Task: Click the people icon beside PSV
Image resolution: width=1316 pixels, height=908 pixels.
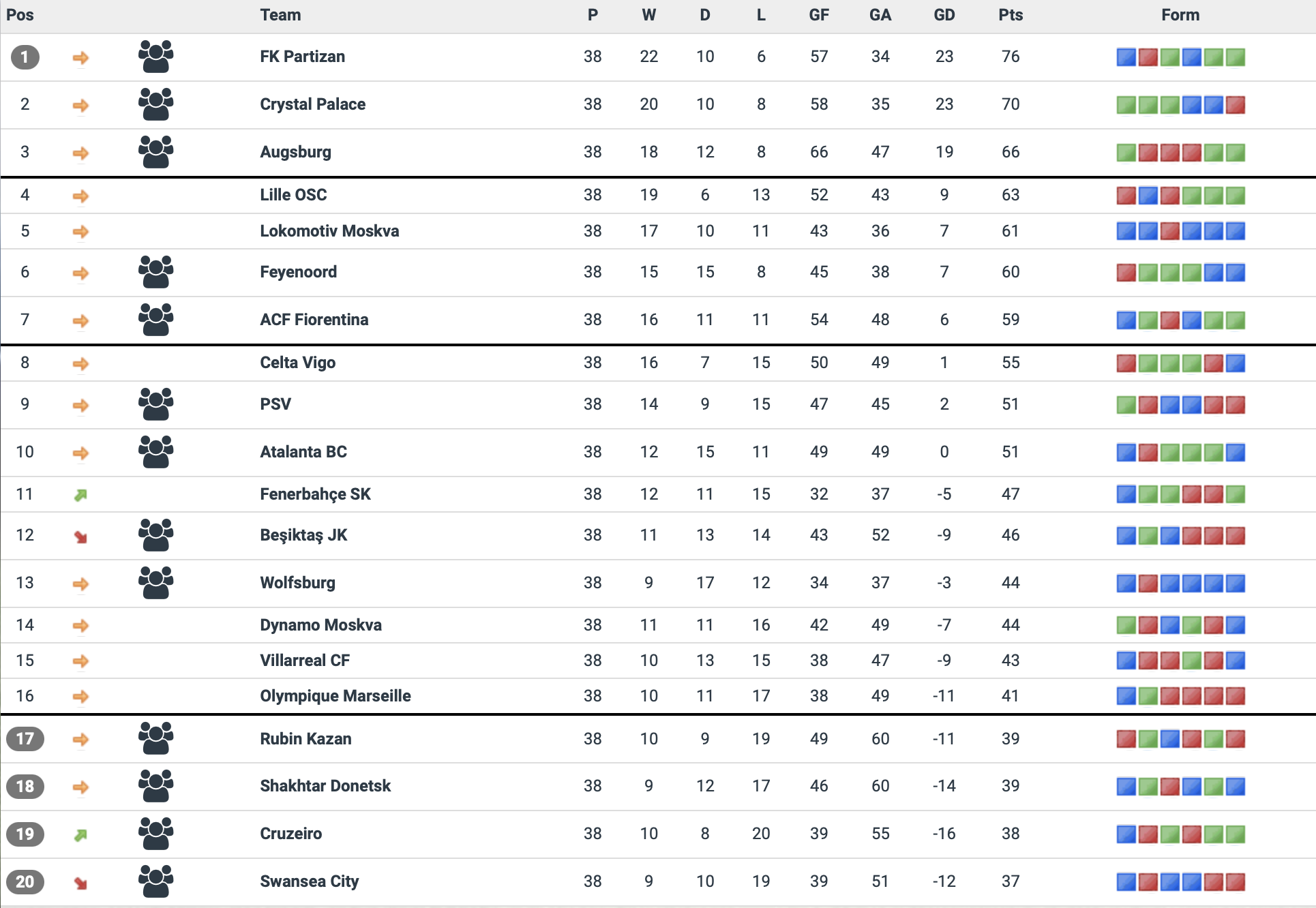Action: (155, 404)
